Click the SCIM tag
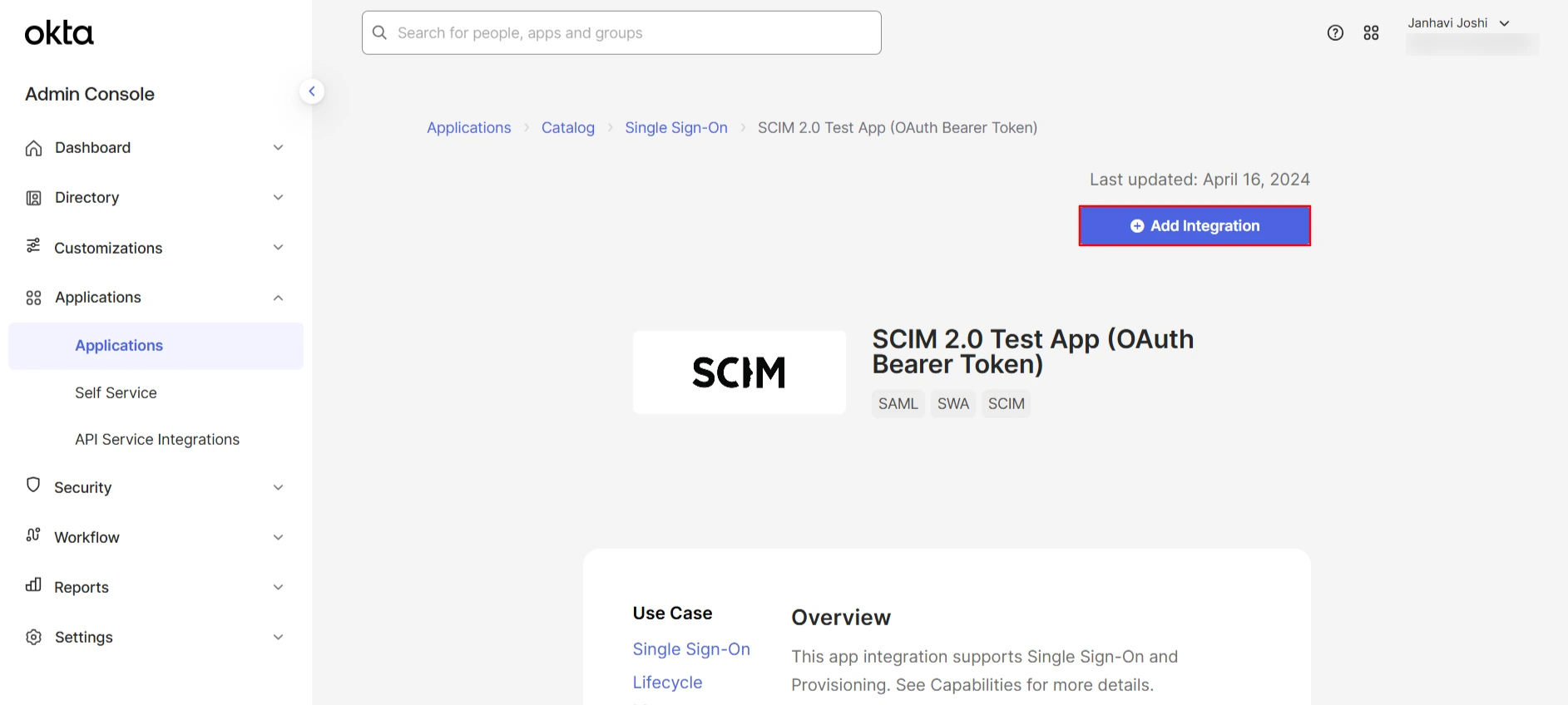The height and width of the screenshot is (705, 1568). point(1007,403)
